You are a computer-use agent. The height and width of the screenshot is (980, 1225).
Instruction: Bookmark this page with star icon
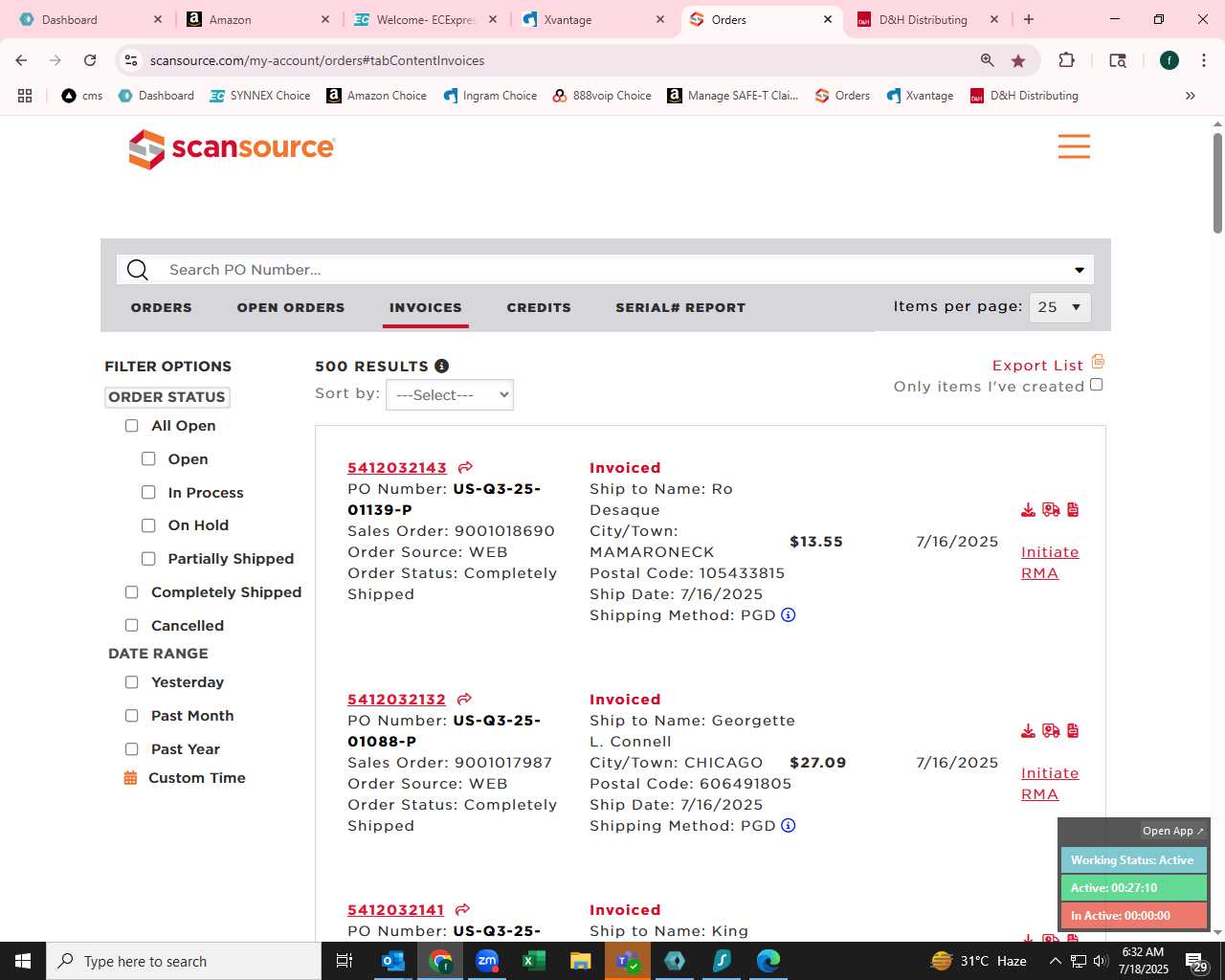coord(1018,60)
